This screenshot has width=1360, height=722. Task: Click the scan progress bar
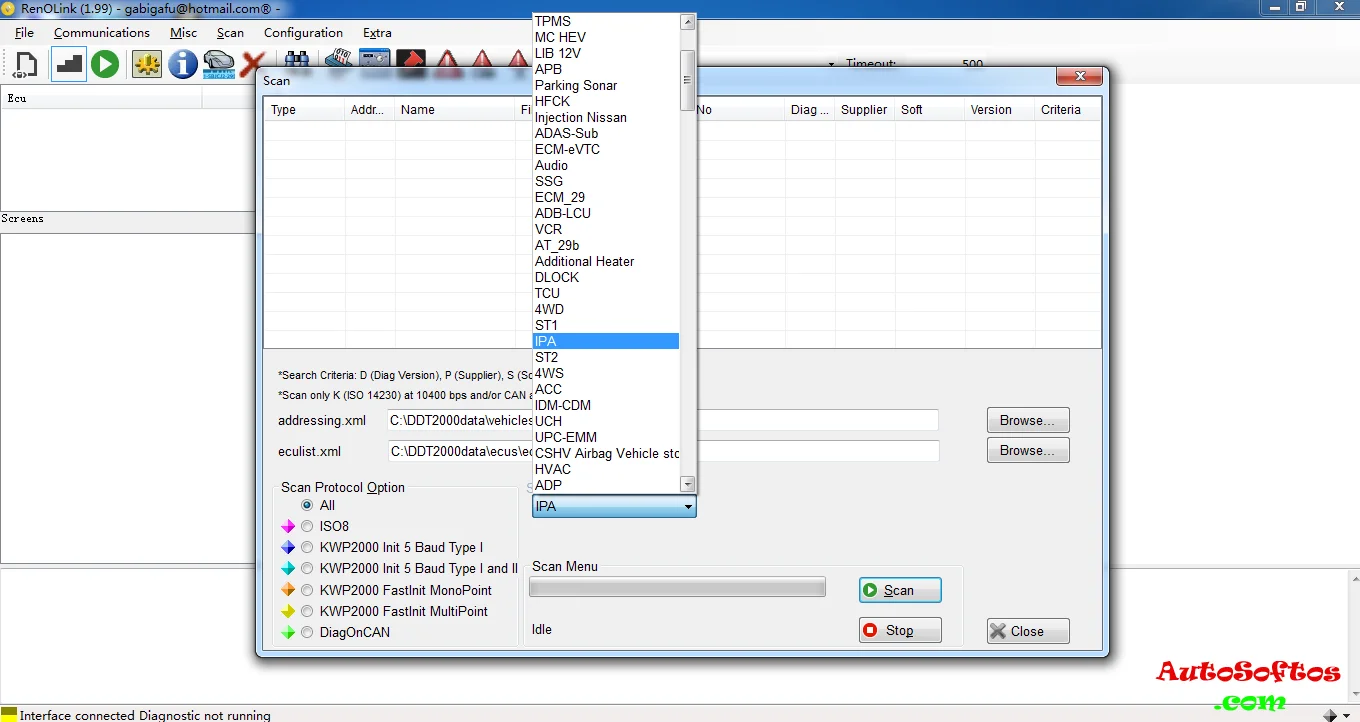[677, 587]
